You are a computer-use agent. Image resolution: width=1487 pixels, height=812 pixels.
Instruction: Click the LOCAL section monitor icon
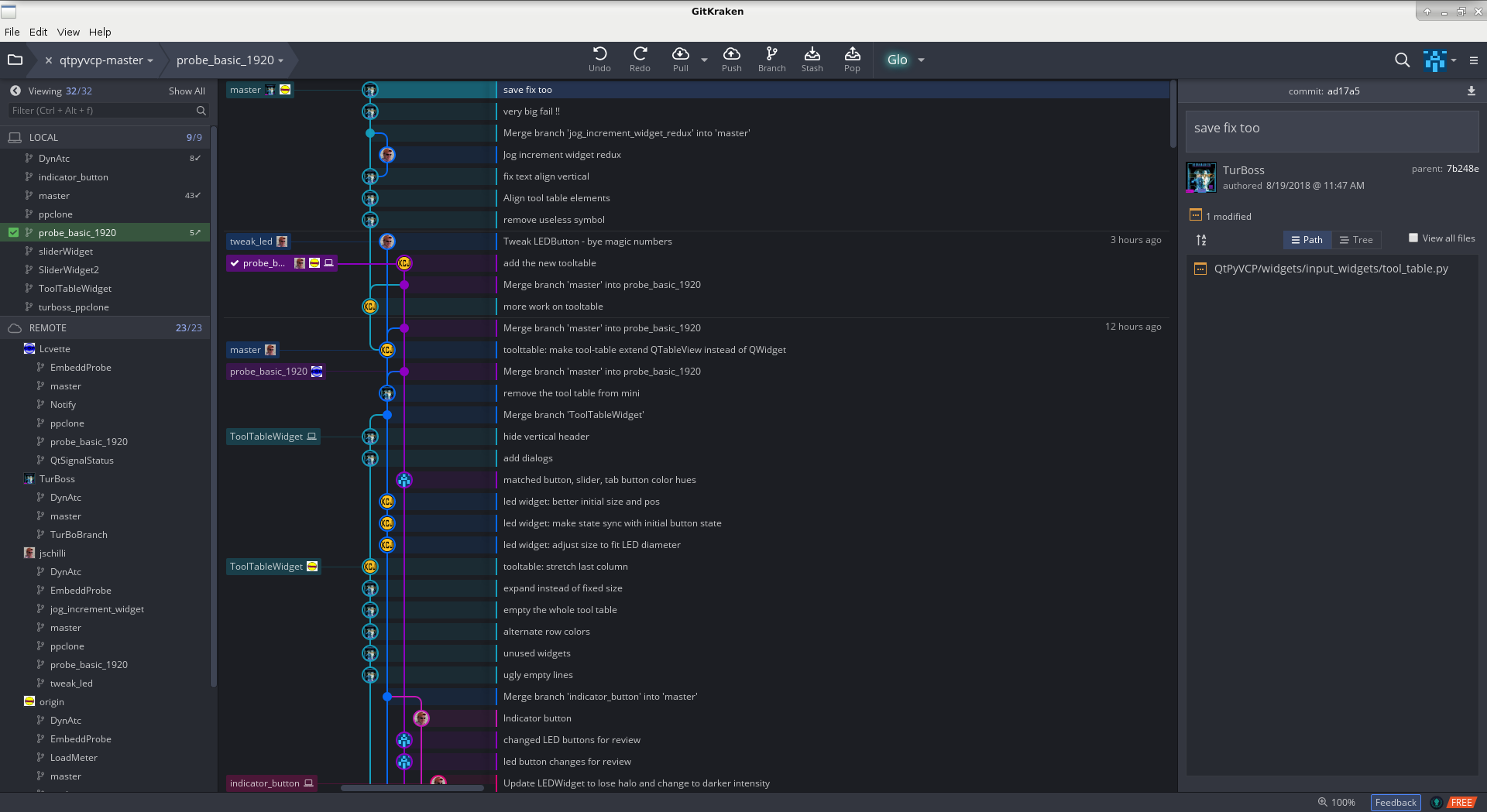coord(15,137)
